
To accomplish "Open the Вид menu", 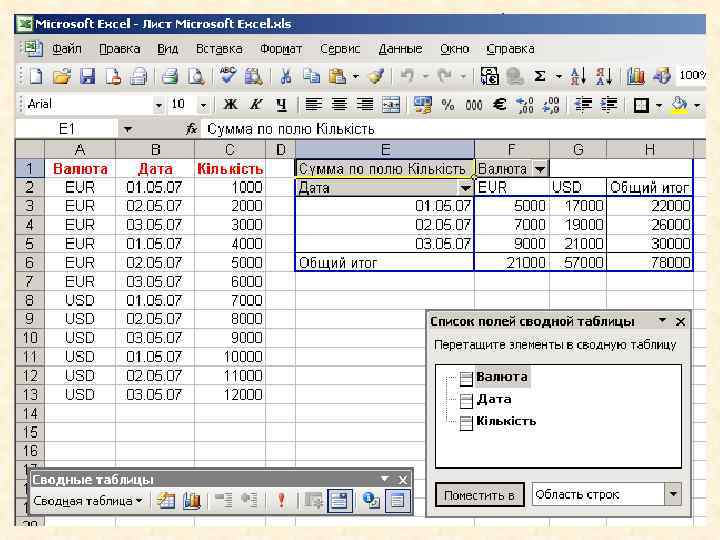I will point(168,49).
